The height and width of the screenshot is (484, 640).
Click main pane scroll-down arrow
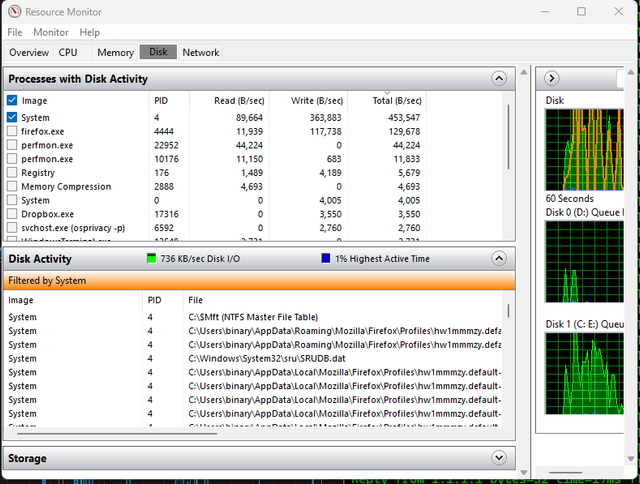(x=524, y=473)
